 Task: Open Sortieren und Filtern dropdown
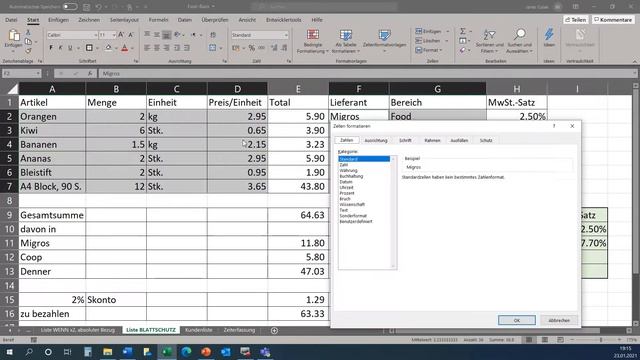point(489,41)
